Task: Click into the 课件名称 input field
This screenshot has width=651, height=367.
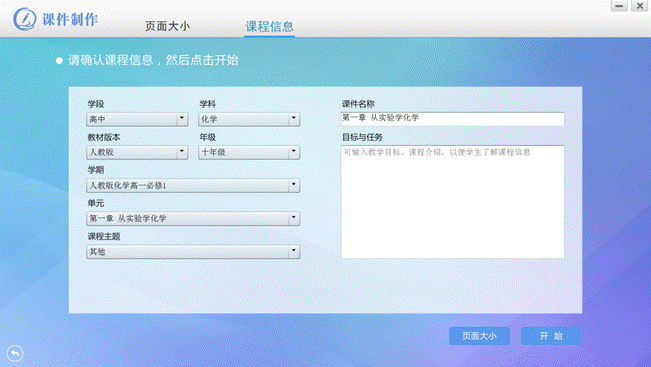Action: 453,119
